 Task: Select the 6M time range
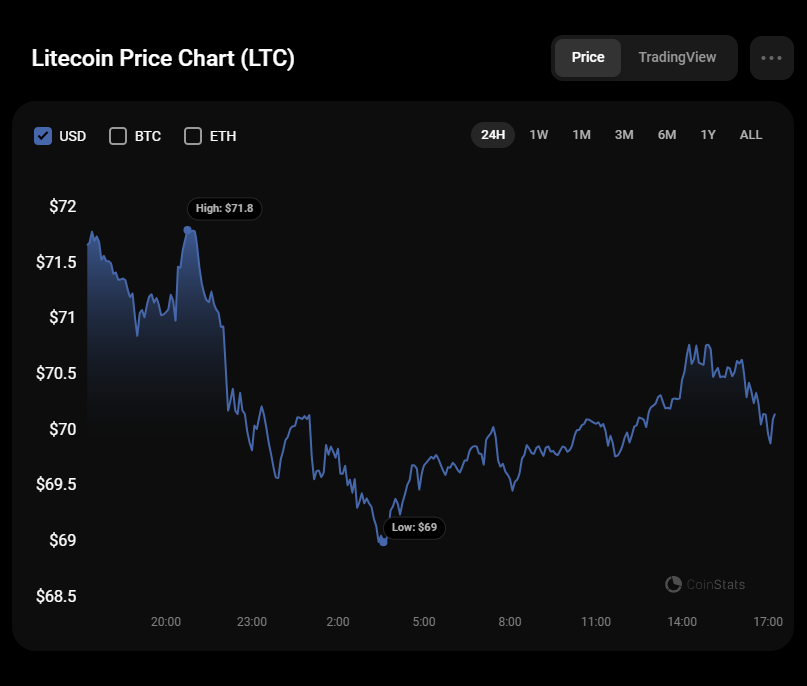click(667, 135)
